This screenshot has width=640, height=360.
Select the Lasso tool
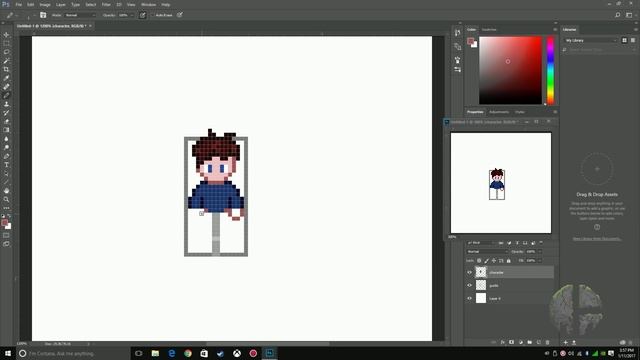pos(6,52)
